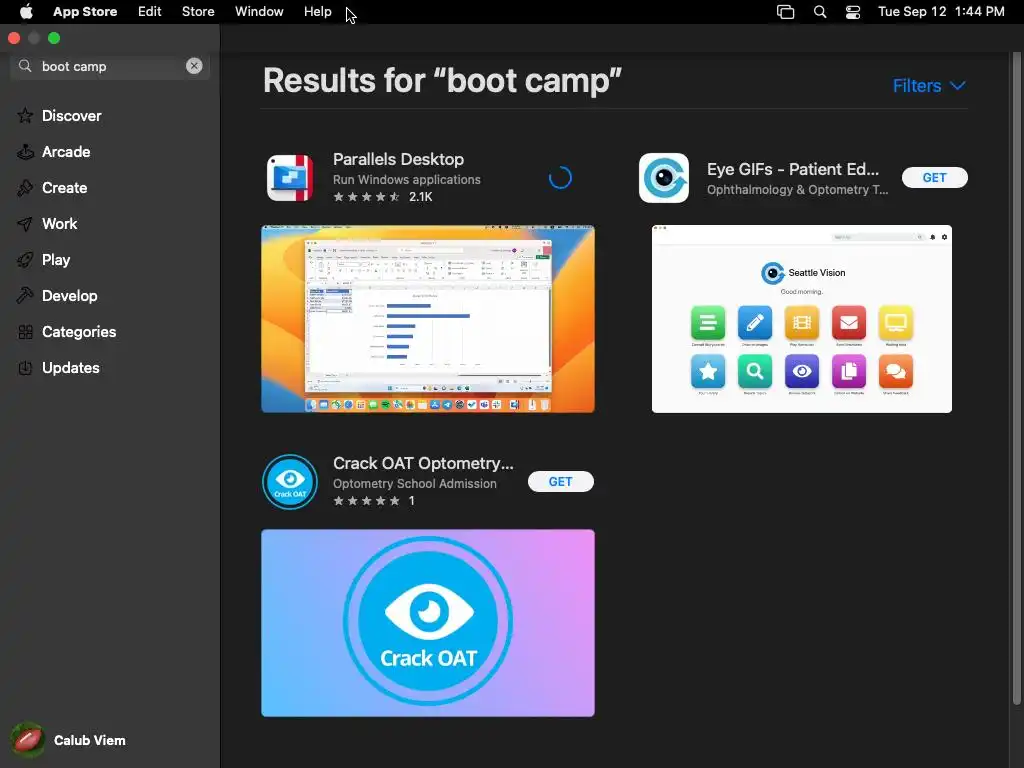Open Crack OAT large preview image
Image resolution: width=1024 pixels, height=768 pixels.
[x=428, y=623]
